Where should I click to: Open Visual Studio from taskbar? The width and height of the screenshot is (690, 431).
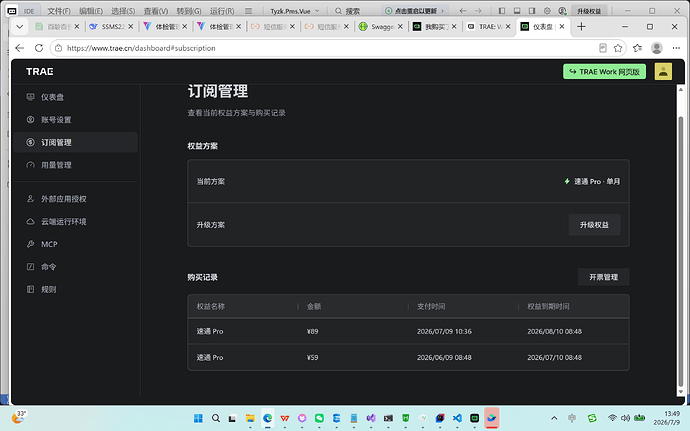[371, 418]
